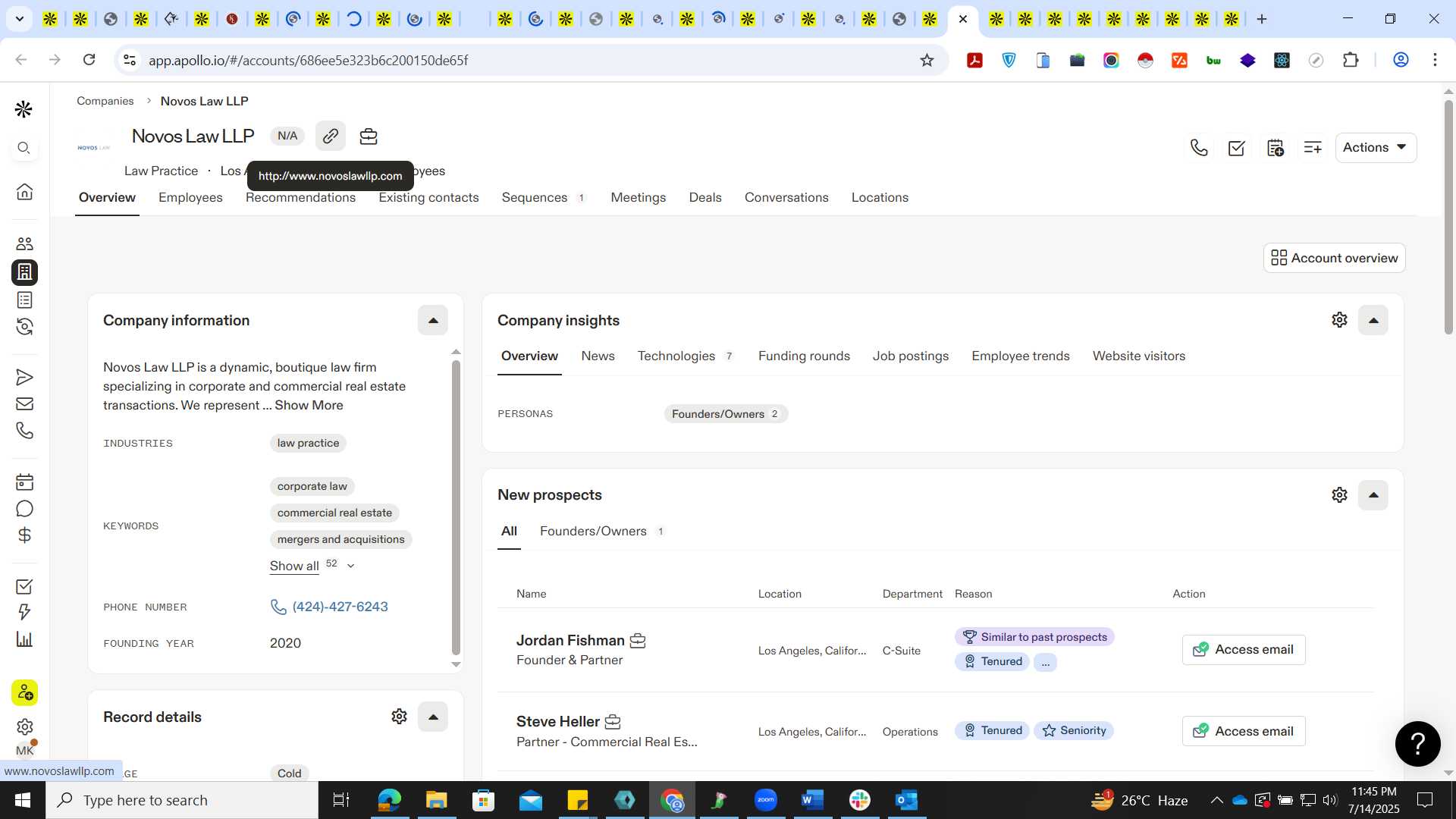Show hidden system tray icons
The image size is (1456, 819).
[1216, 800]
